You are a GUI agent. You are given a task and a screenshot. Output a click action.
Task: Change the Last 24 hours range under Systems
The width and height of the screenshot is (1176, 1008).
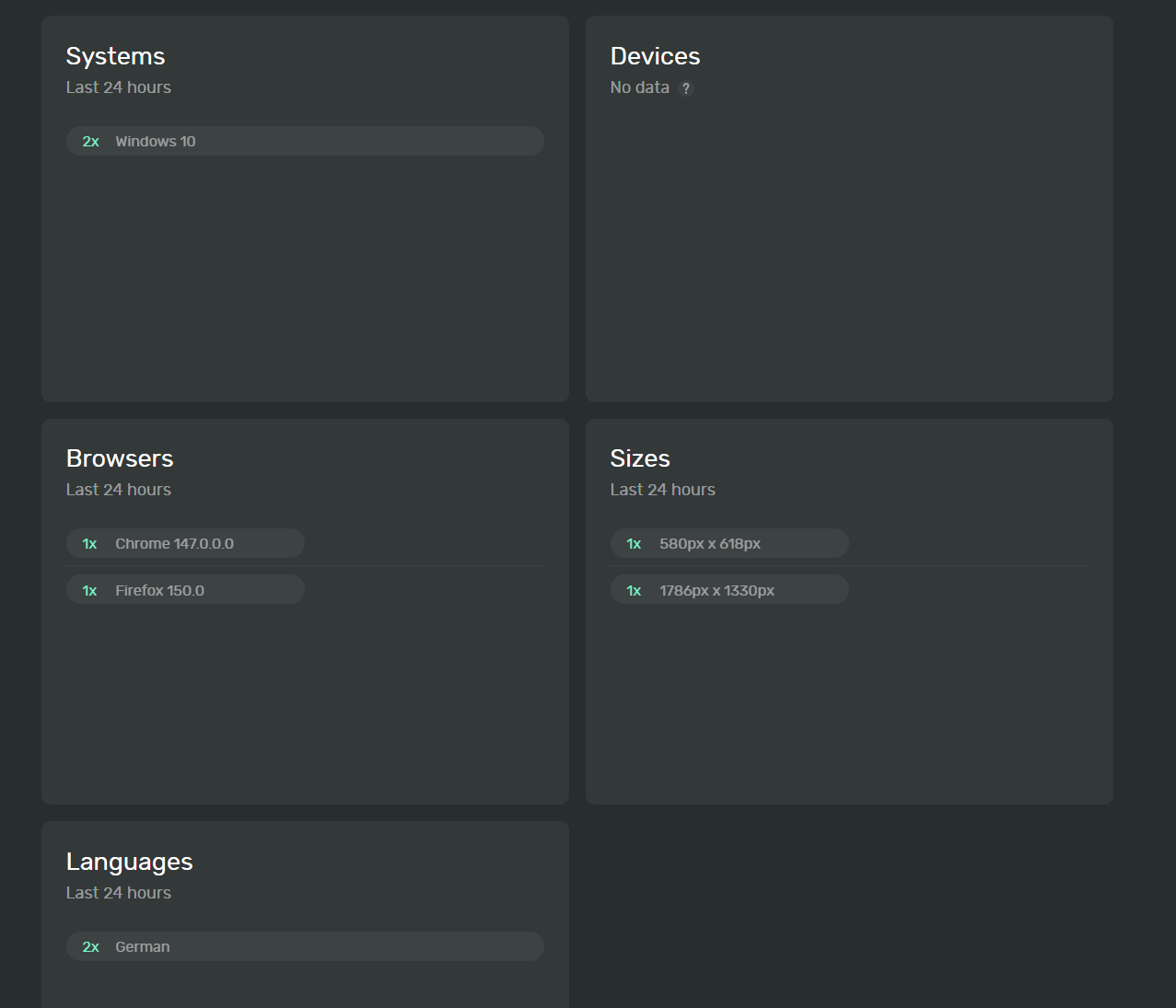pos(118,87)
